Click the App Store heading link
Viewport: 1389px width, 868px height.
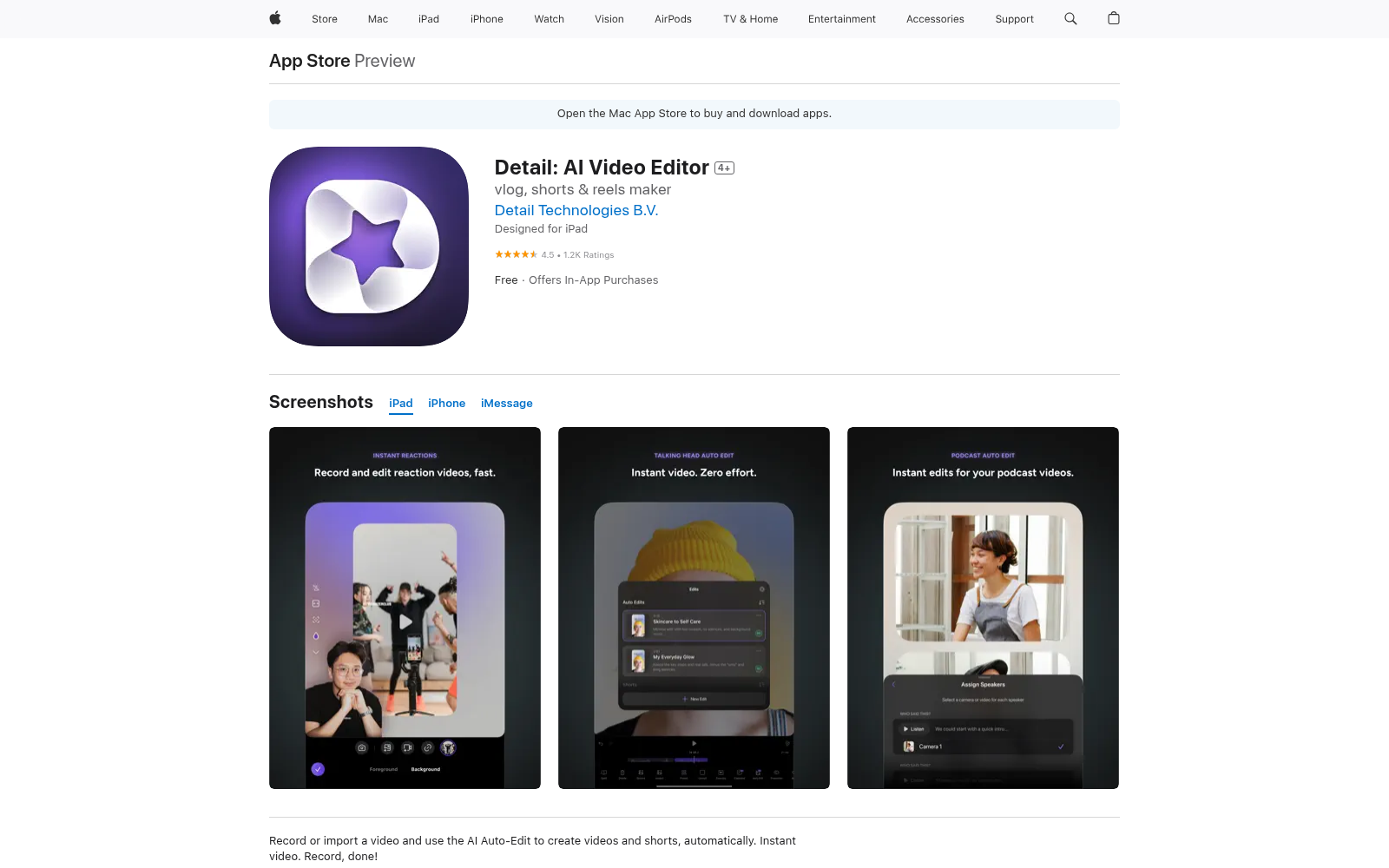pyautogui.click(x=310, y=61)
